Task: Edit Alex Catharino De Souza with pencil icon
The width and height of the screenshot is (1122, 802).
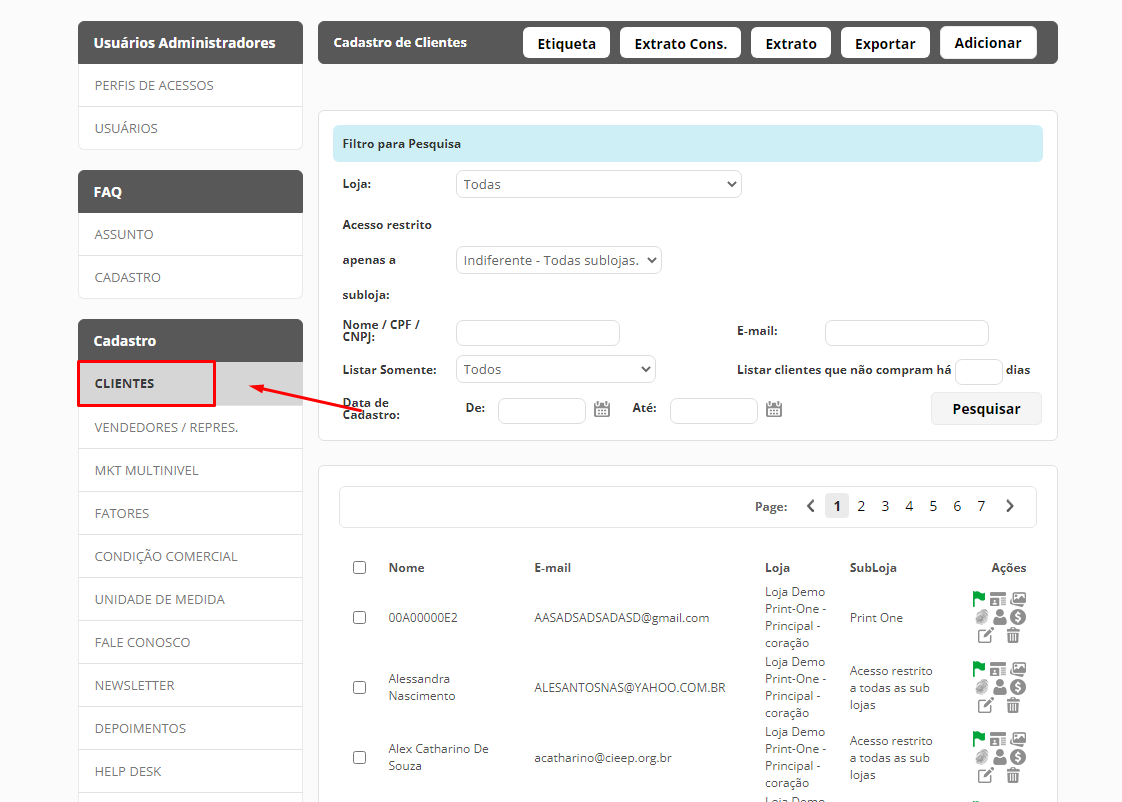Action: tap(985, 776)
